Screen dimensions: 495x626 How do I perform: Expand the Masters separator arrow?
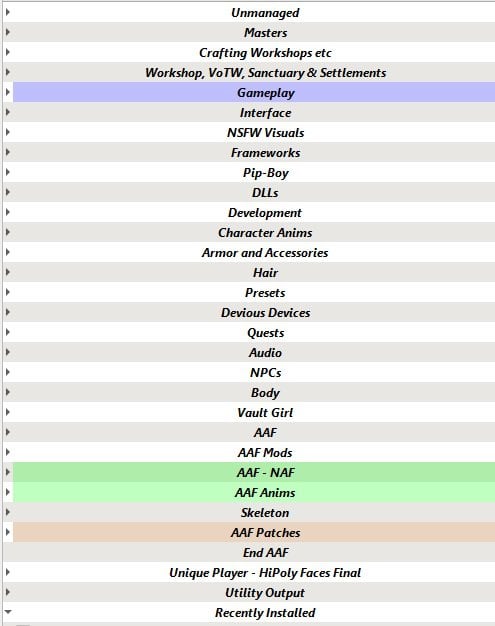pos(8,32)
